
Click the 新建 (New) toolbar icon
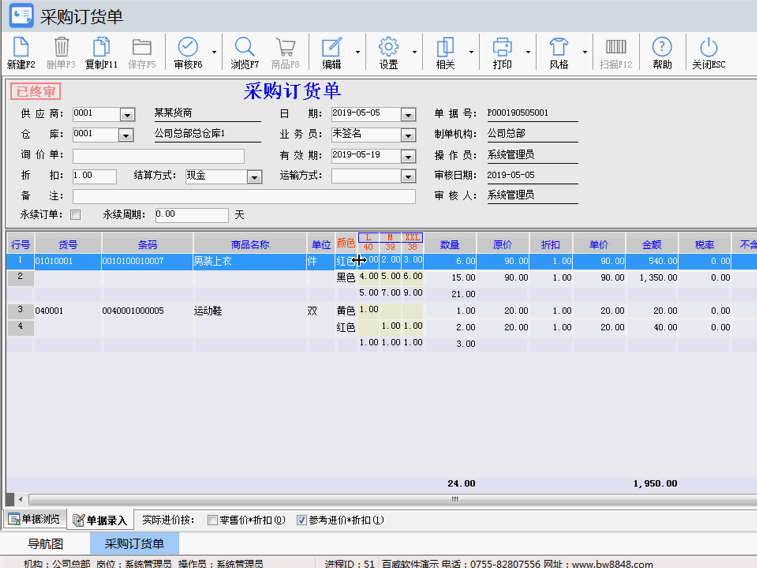click(x=20, y=48)
